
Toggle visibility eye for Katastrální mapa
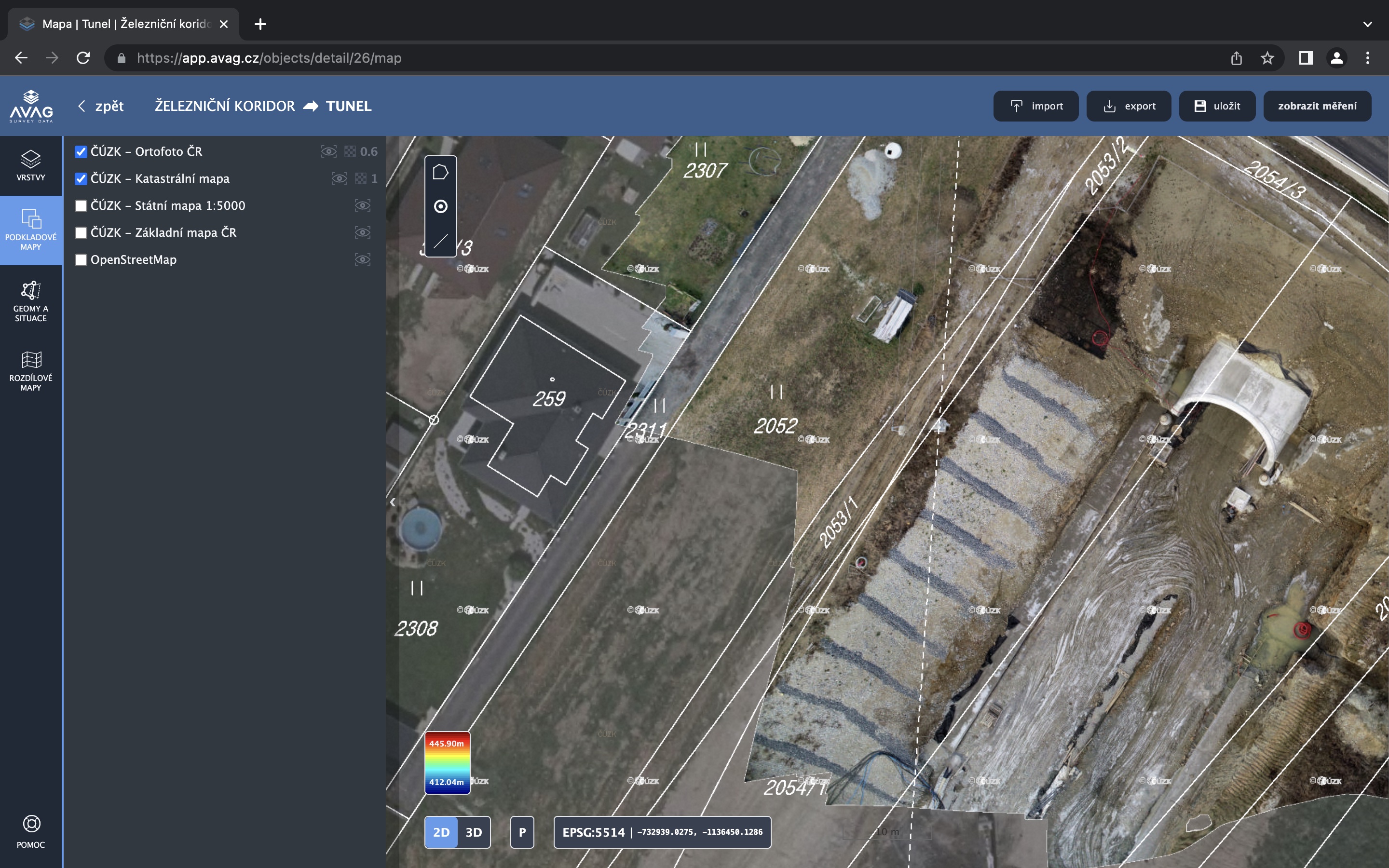[x=339, y=178]
